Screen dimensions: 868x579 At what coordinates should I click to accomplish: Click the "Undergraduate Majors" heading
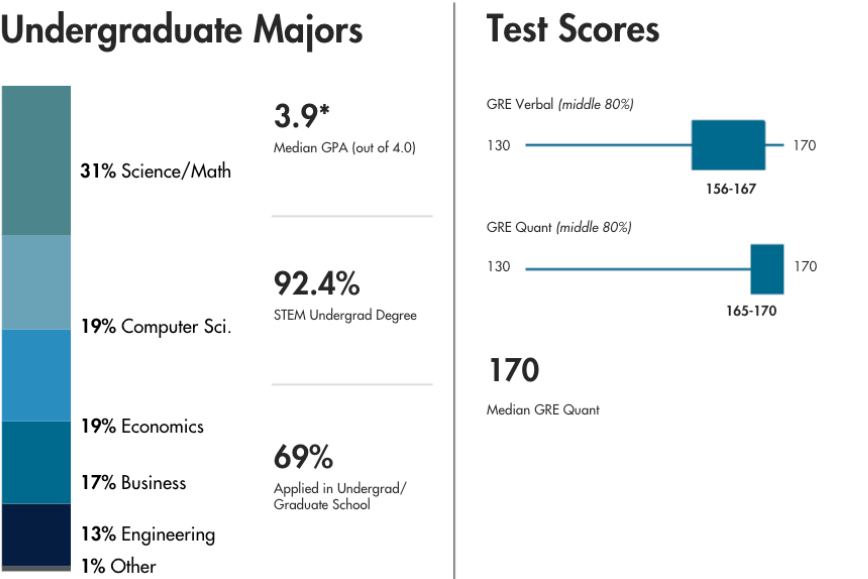[x=181, y=30]
